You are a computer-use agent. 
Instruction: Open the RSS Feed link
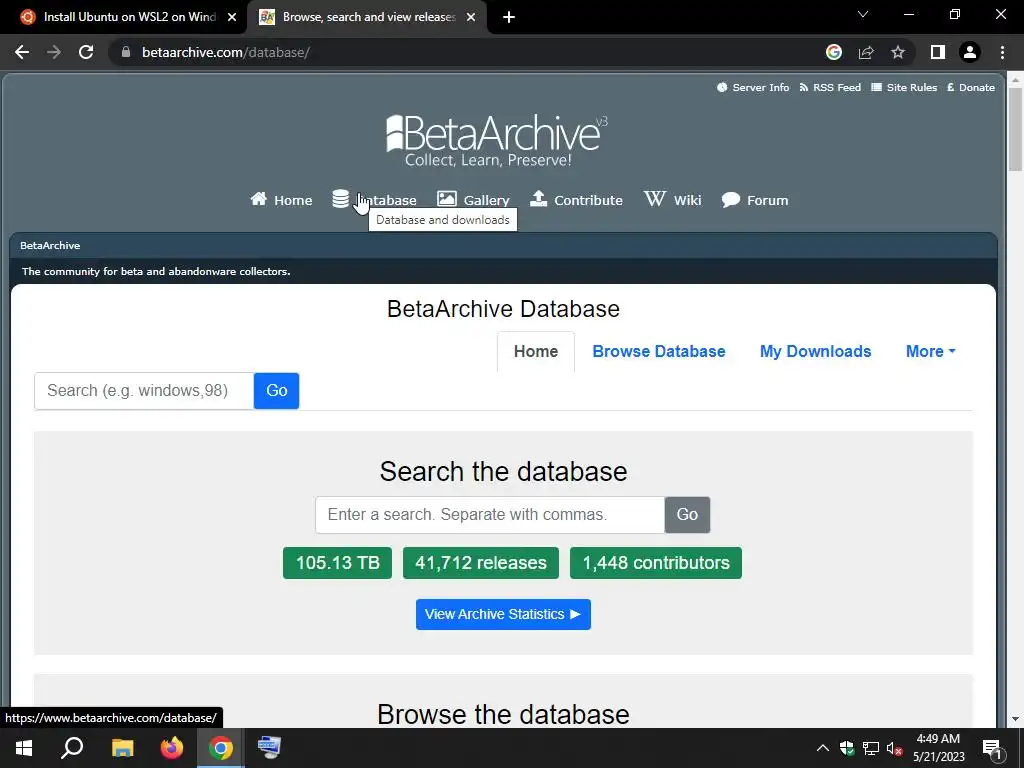pos(830,88)
